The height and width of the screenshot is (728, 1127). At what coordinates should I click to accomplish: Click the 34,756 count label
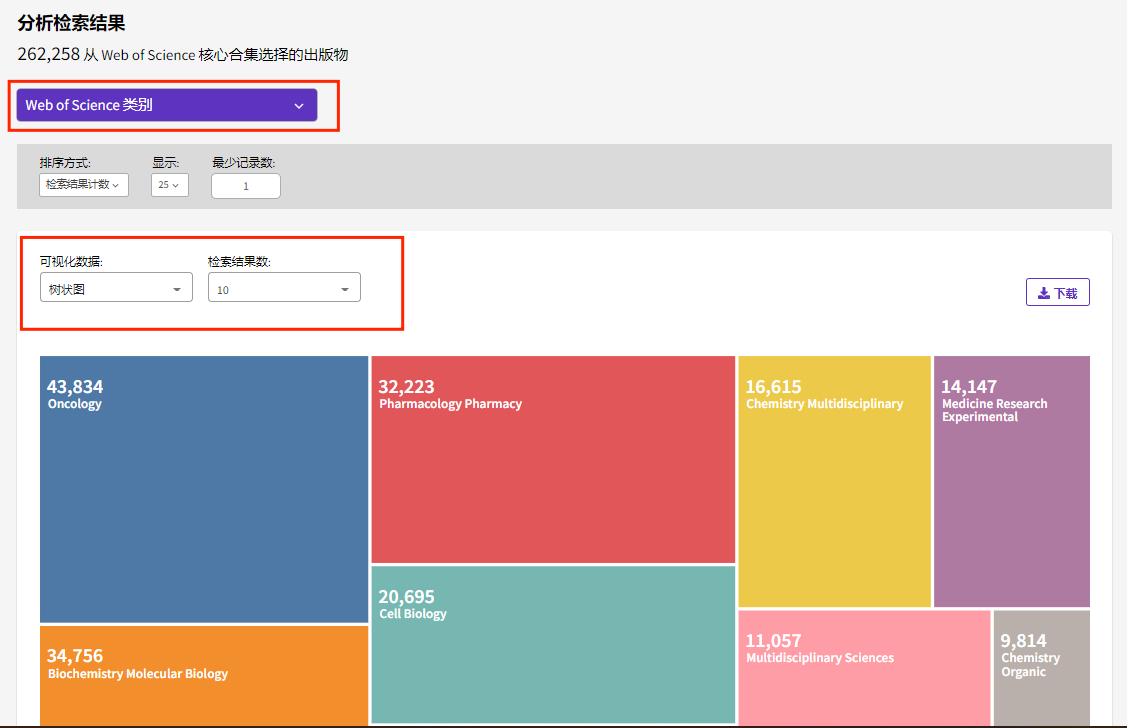tap(75, 655)
